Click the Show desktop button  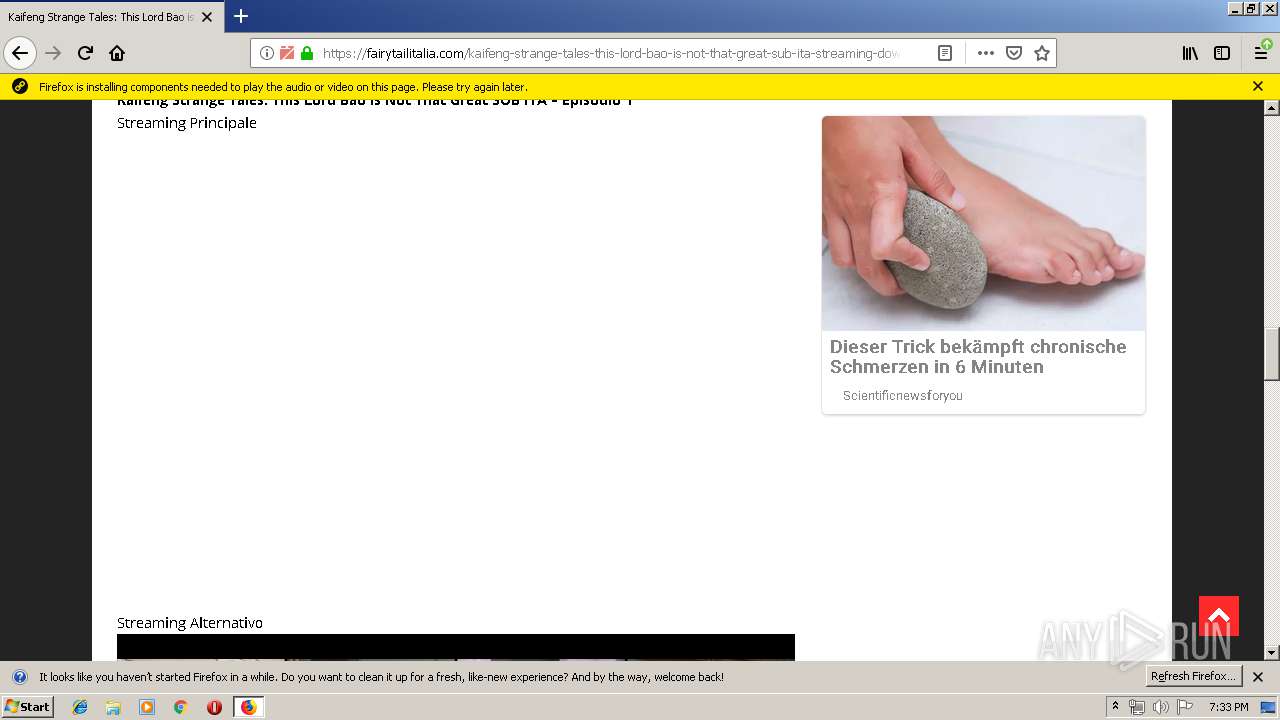(1269, 707)
